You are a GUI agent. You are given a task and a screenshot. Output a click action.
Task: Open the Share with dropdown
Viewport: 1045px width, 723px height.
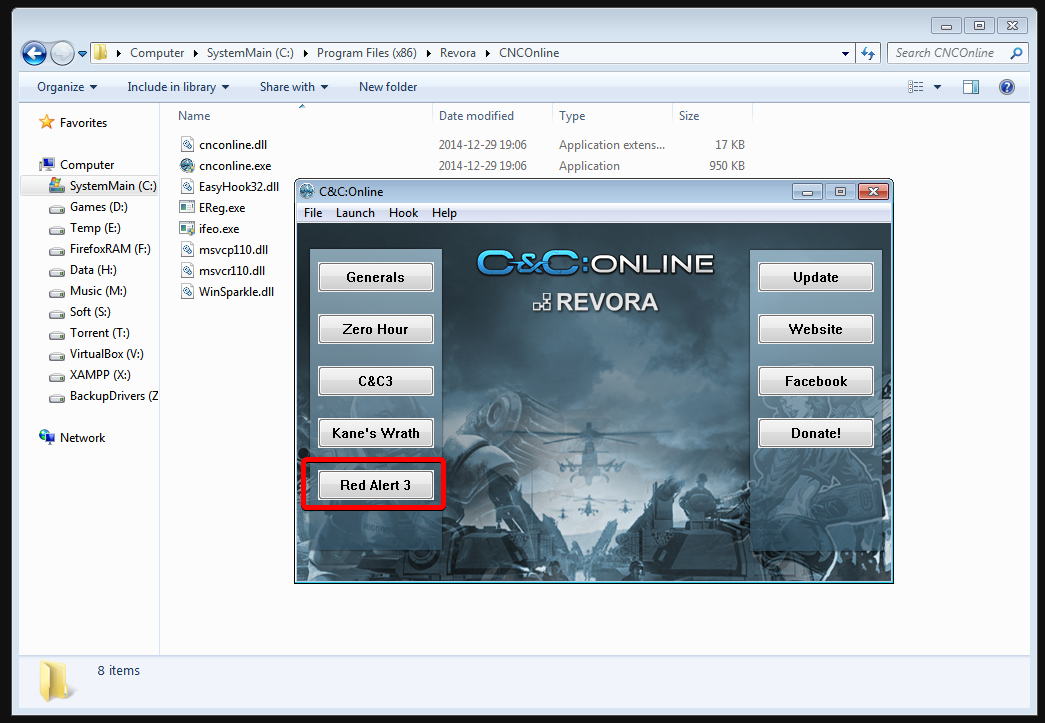coord(293,87)
